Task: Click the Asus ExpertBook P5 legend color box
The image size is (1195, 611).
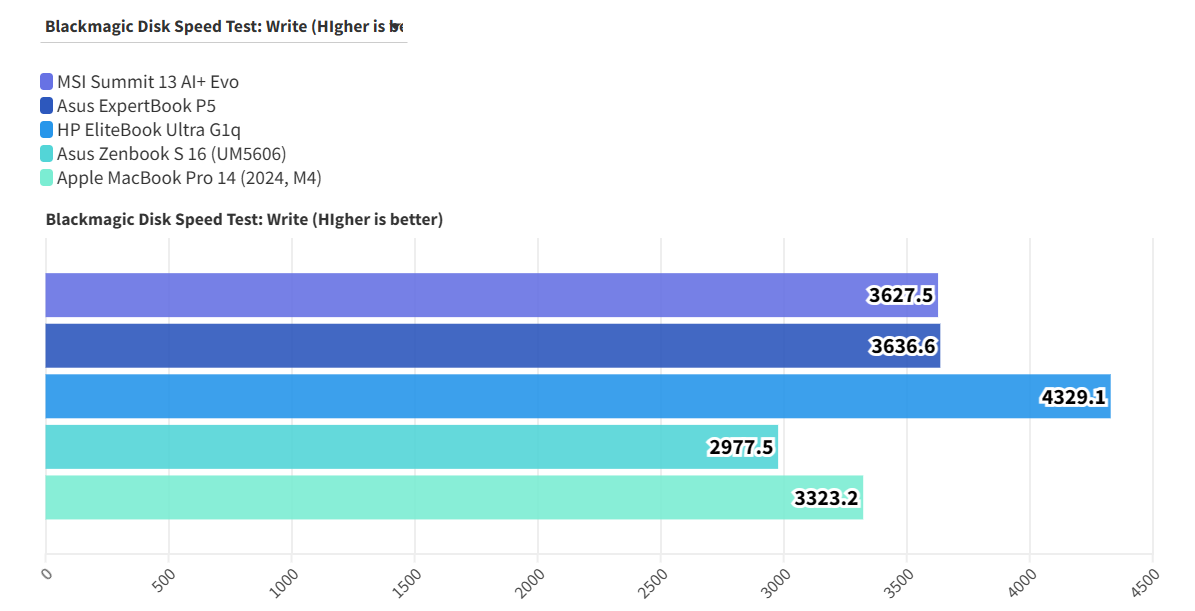Action: tap(47, 106)
